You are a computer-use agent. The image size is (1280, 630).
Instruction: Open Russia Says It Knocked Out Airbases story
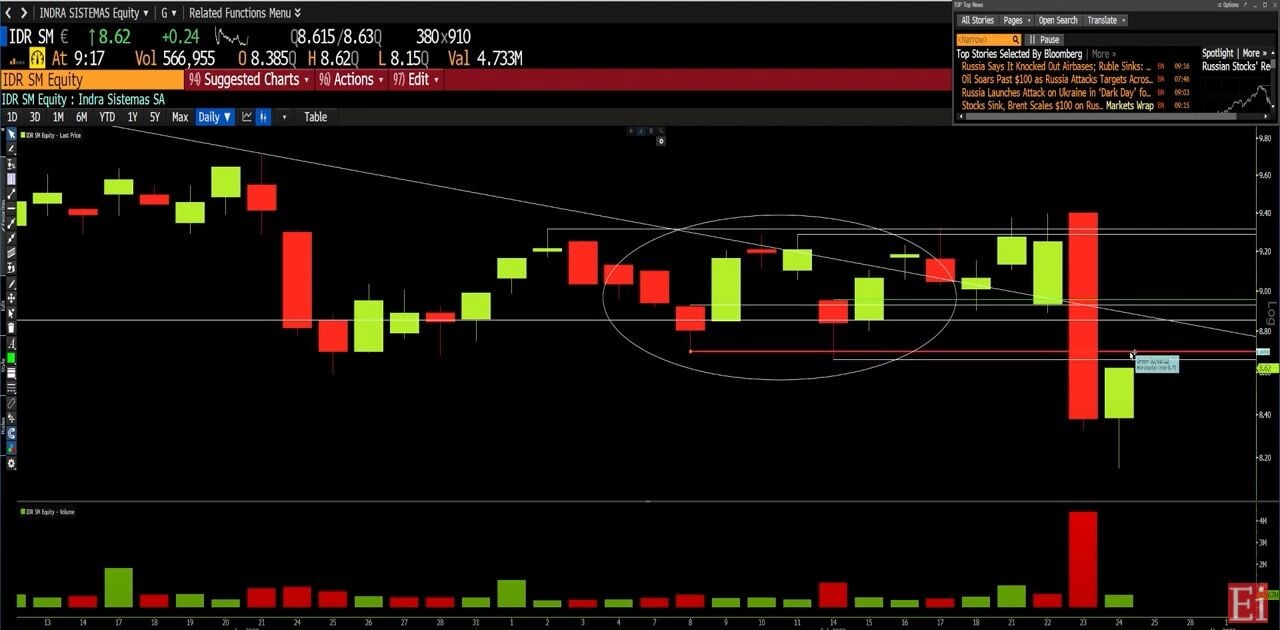pos(1056,66)
